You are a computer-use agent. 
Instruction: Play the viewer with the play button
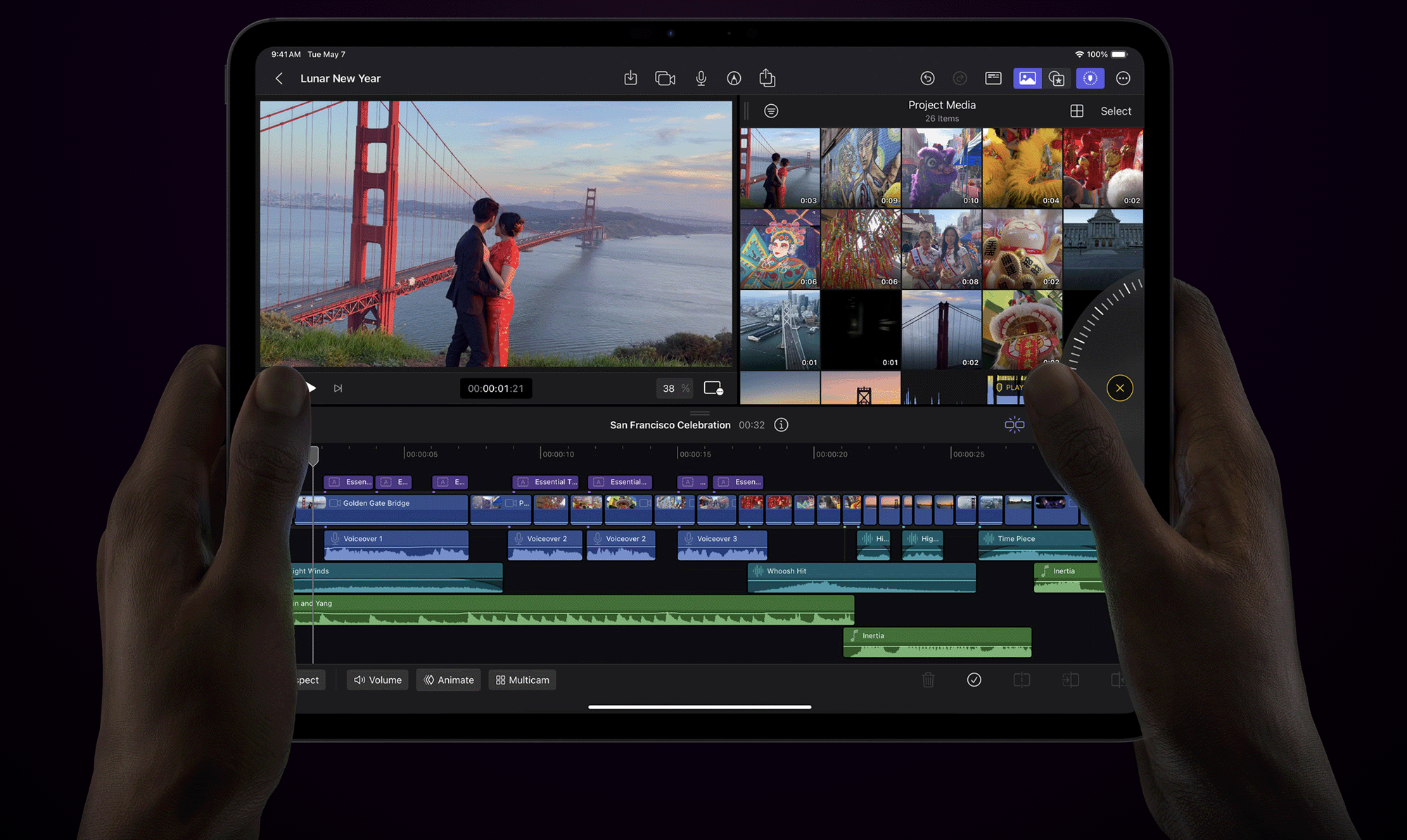point(311,388)
